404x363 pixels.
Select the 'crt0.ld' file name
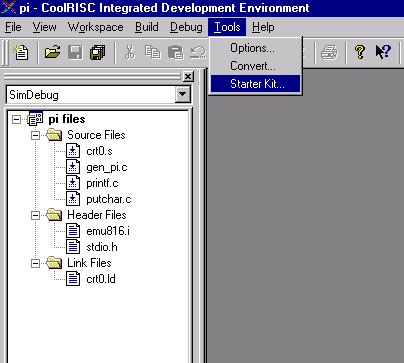tap(101, 279)
